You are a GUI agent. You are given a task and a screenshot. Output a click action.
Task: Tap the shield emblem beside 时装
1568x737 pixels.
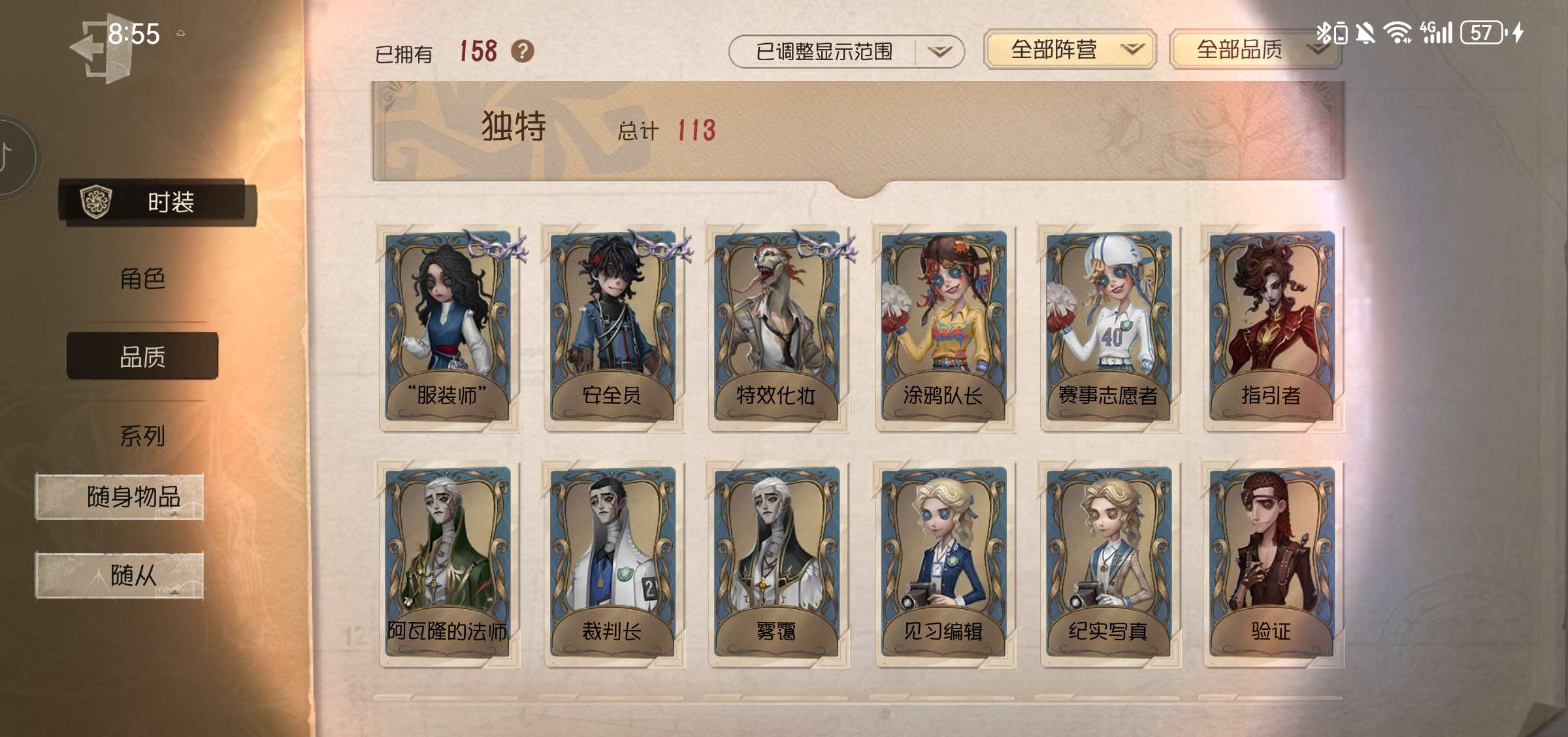(x=96, y=201)
